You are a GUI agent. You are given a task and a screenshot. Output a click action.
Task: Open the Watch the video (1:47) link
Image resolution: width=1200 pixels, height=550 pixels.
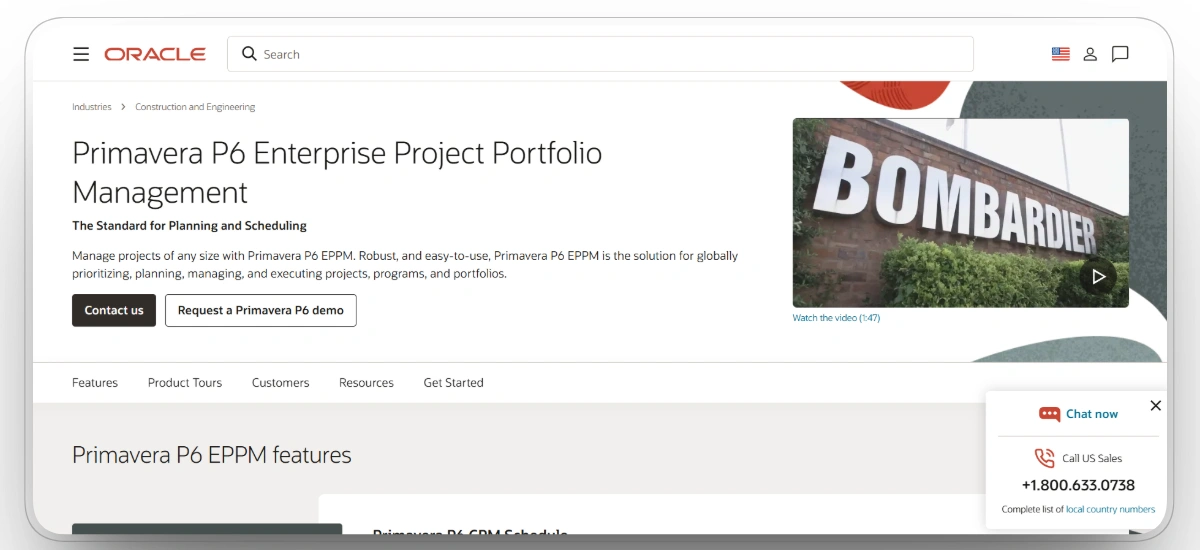836,318
